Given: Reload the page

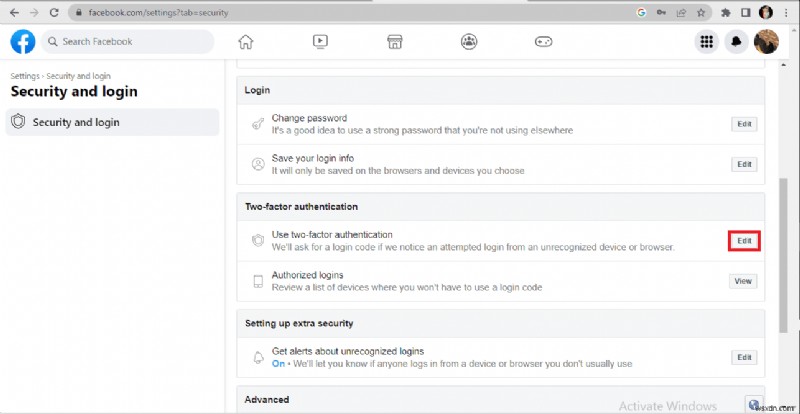Looking at the screenshot, I should (54, 13).
